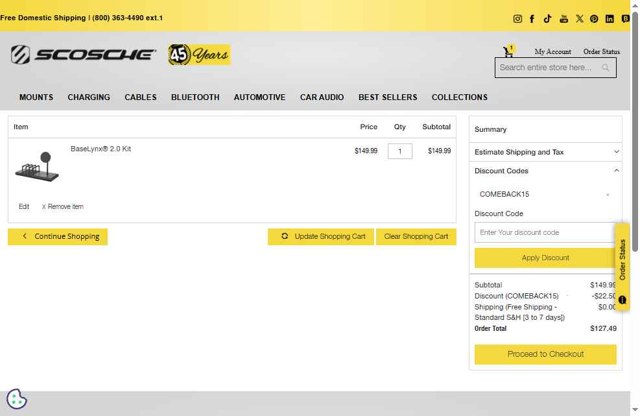This screenshot has width=640, height=416.
Task: Click the scrollbar down arrow
Action: [x=635, y=409]
